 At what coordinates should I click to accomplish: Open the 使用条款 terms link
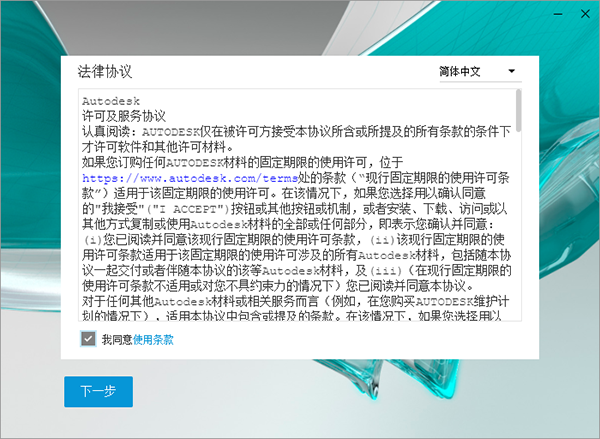153,339
